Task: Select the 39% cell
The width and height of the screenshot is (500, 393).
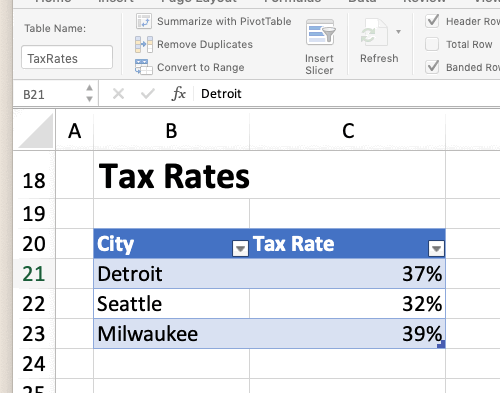Action: pyautogui.click(x=348, y=334)
